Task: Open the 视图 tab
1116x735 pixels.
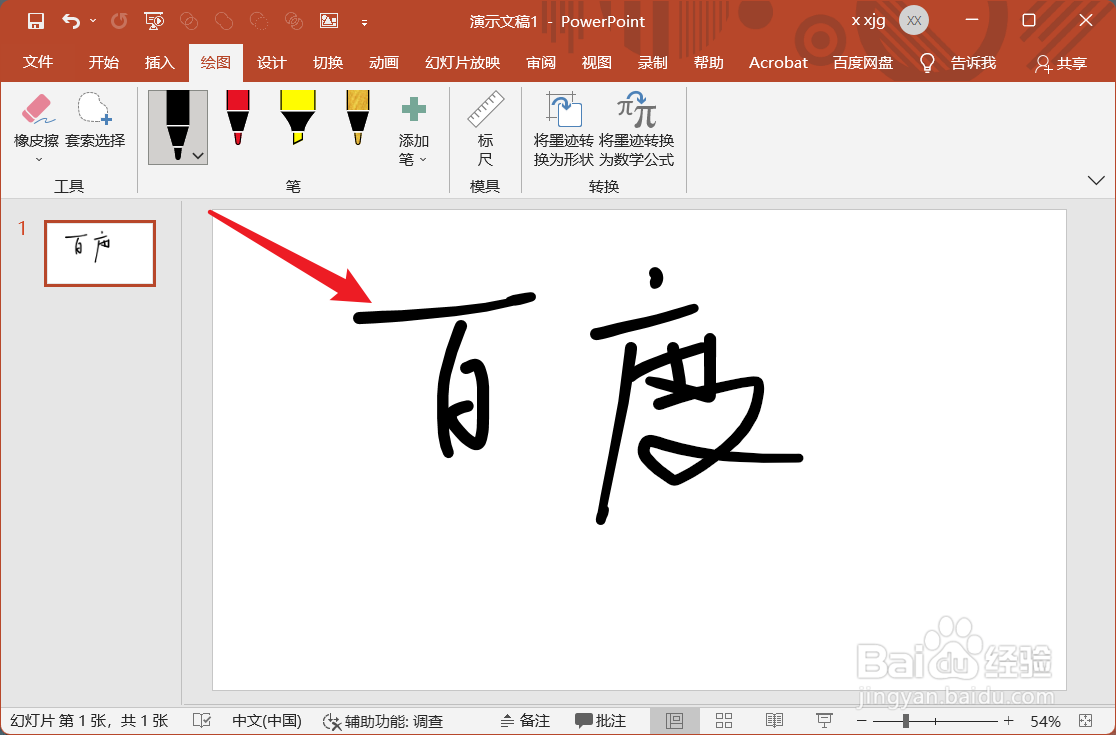Action: click(x=596, y=63)
